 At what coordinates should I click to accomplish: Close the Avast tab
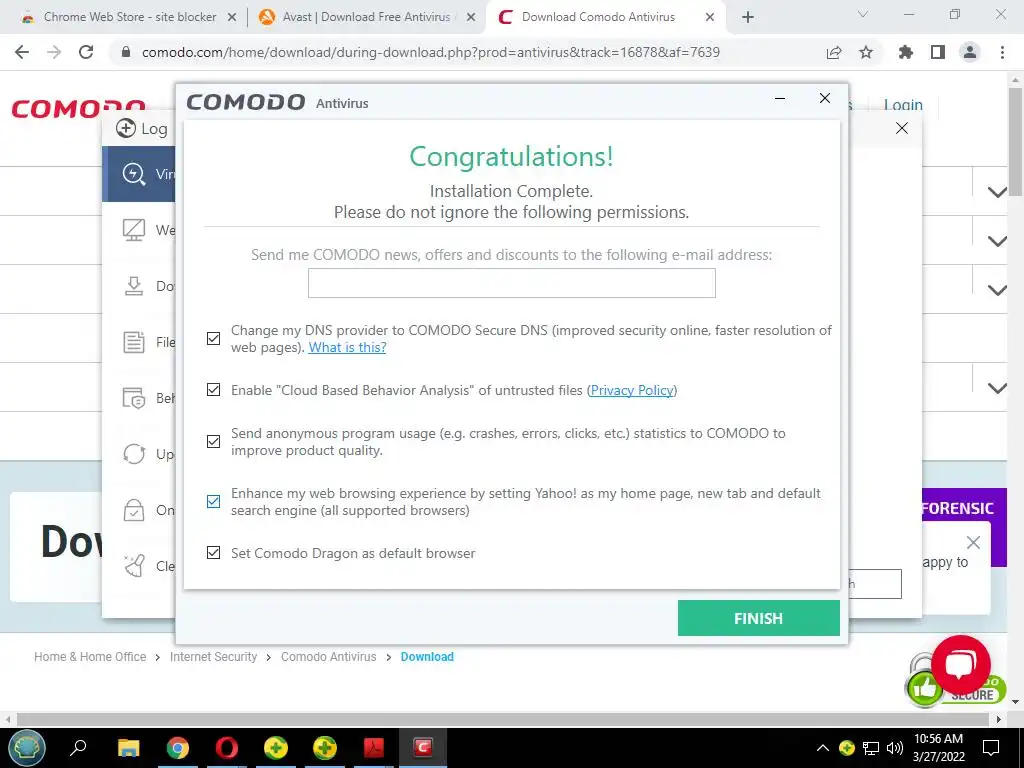click(x=471, y=18)
